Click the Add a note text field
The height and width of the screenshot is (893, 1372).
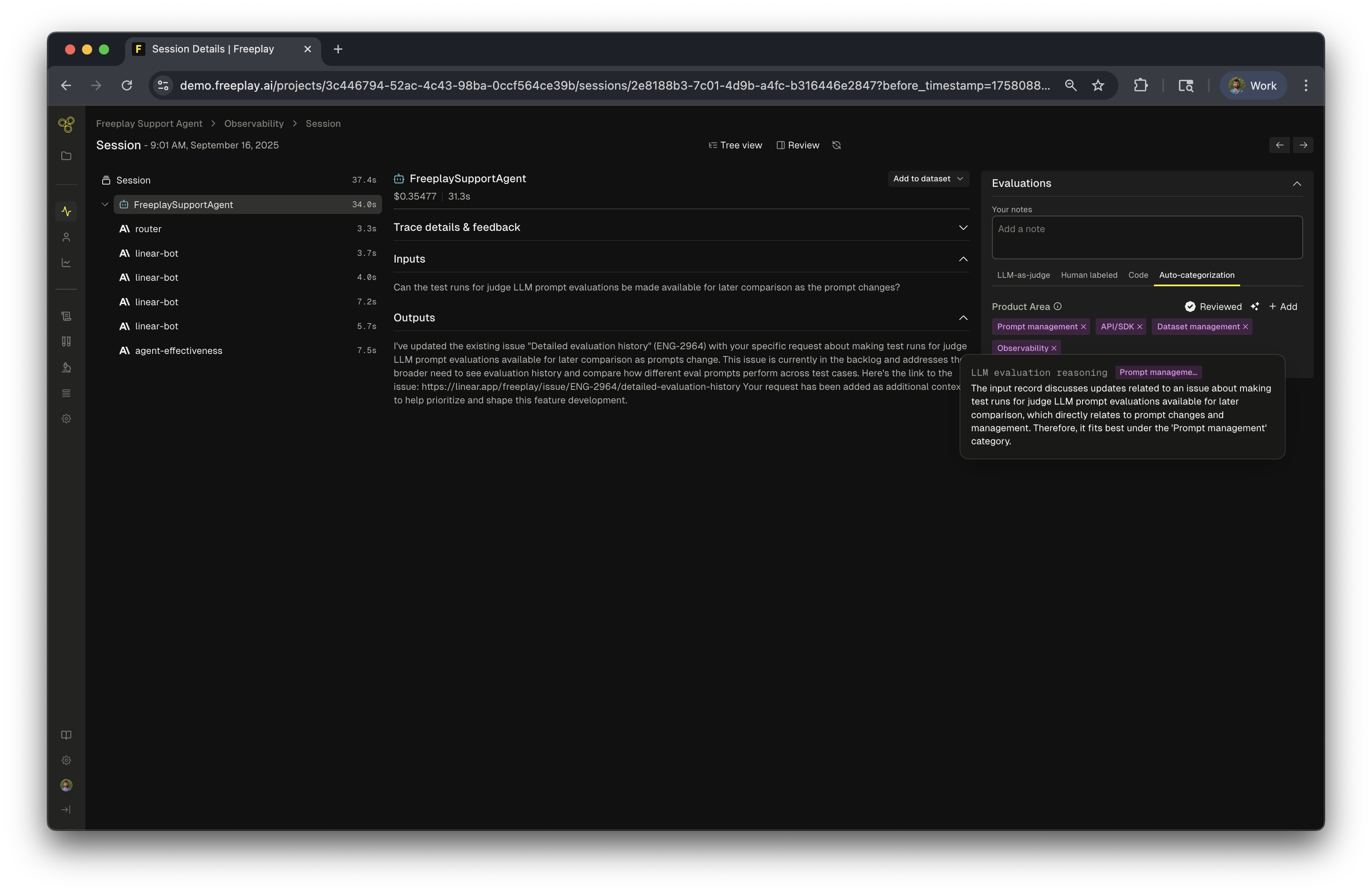[x=1147, y=238]
